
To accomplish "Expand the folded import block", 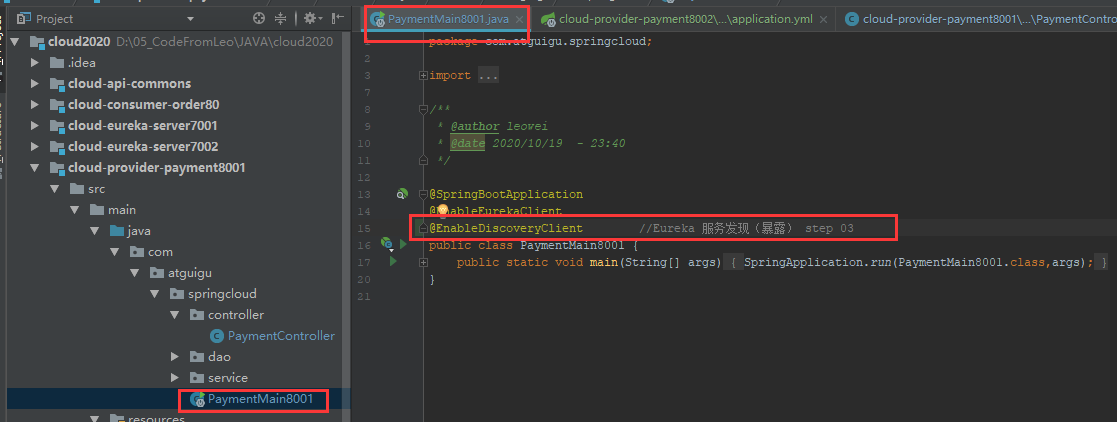I will 424,76.
